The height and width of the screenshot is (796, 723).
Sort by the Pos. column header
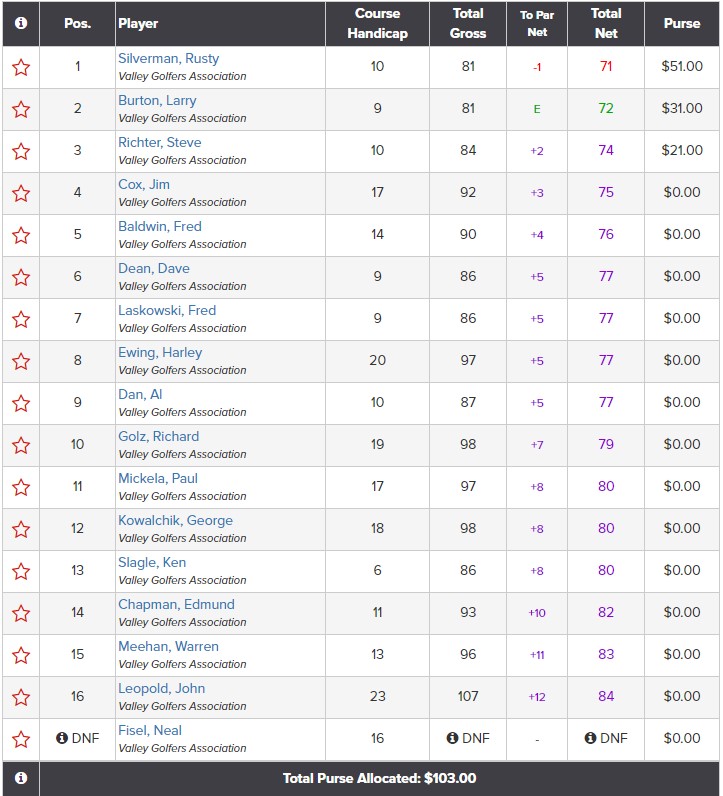[x=77, y=23]
